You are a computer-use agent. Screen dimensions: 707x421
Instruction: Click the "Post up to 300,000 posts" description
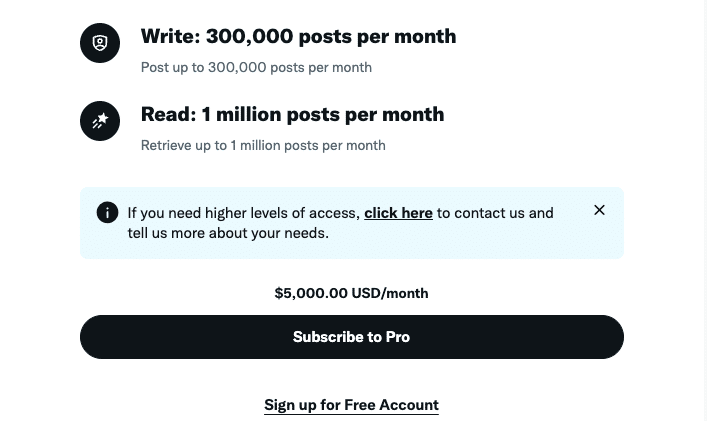click(256, 67)
